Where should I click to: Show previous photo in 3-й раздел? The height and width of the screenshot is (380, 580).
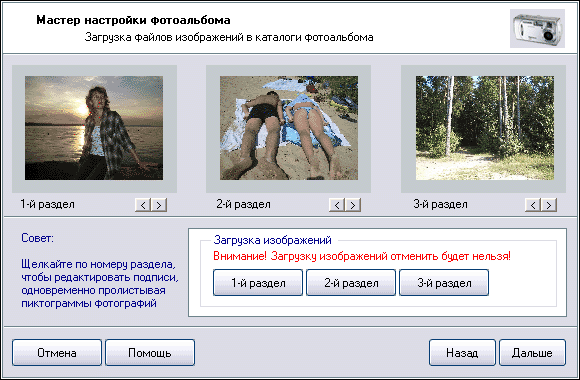(x=533, y=205)
